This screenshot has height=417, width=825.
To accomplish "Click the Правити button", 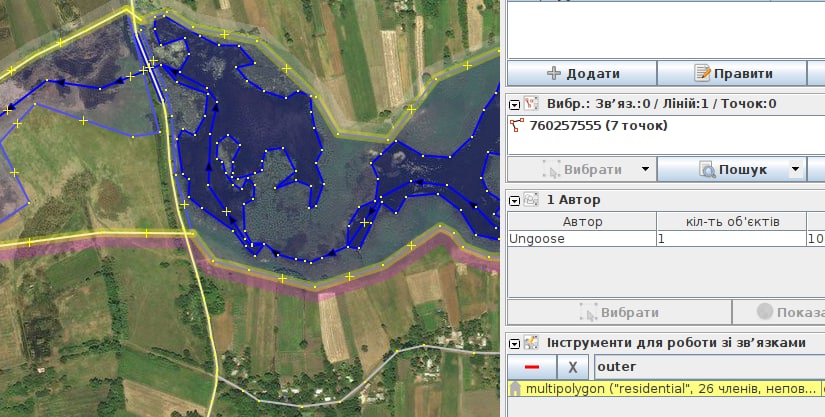I will click(x=732, y=73).
